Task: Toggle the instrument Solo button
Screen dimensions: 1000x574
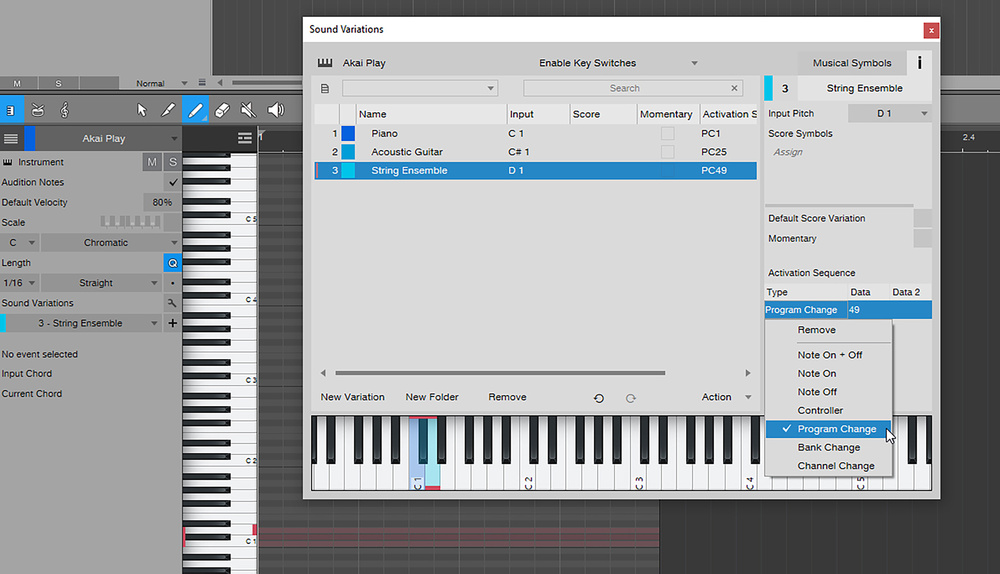Action: click(x=172, y=162)
